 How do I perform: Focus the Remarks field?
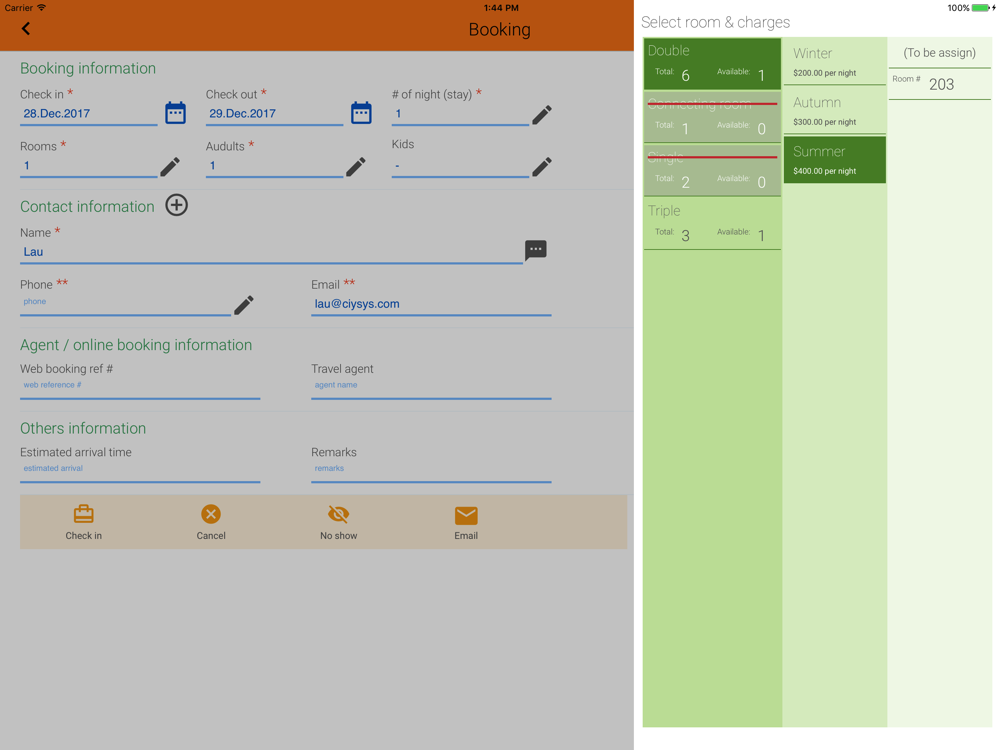pyautogui.click(x=431, y=472)
